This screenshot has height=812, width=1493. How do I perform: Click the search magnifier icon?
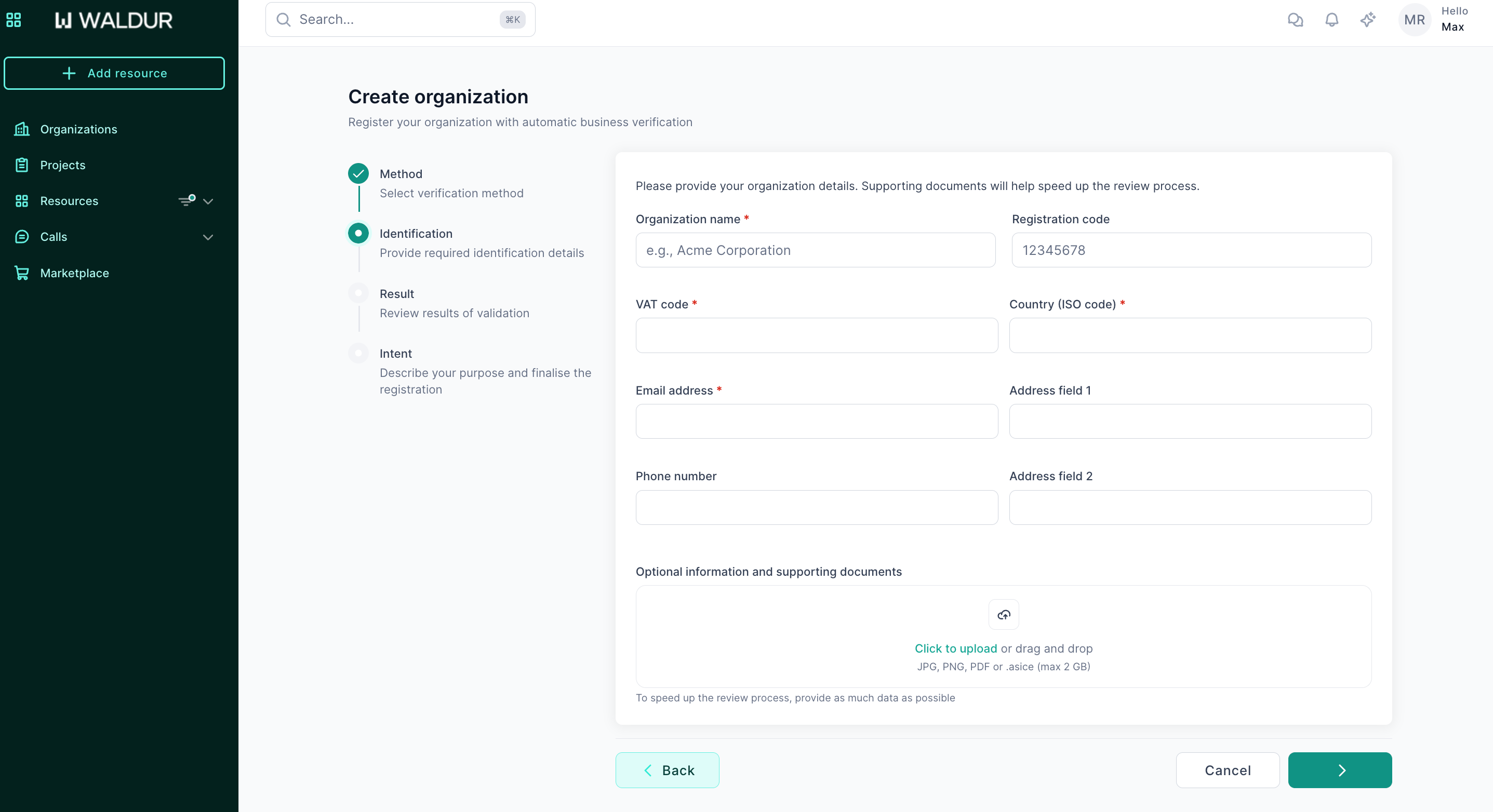tap(284, 20)
